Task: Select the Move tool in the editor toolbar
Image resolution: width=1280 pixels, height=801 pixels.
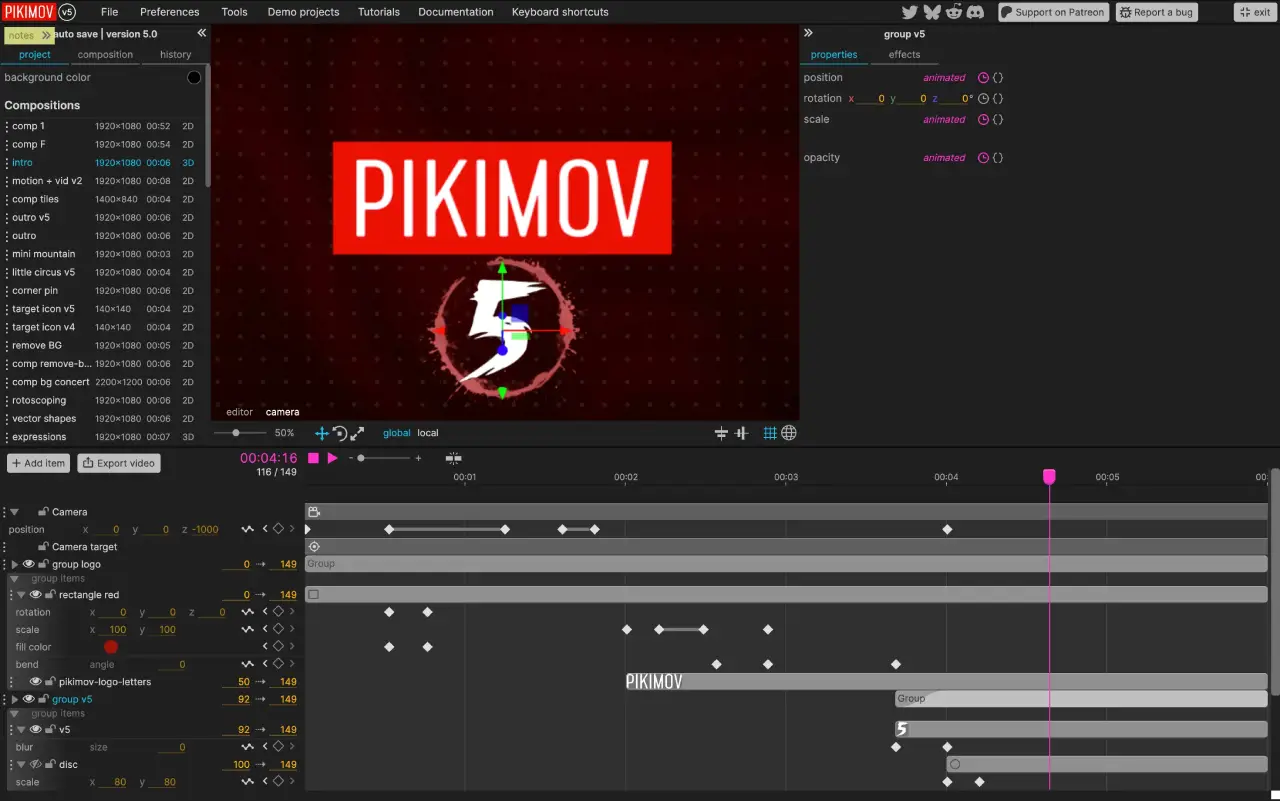Action: click(322, 433)
